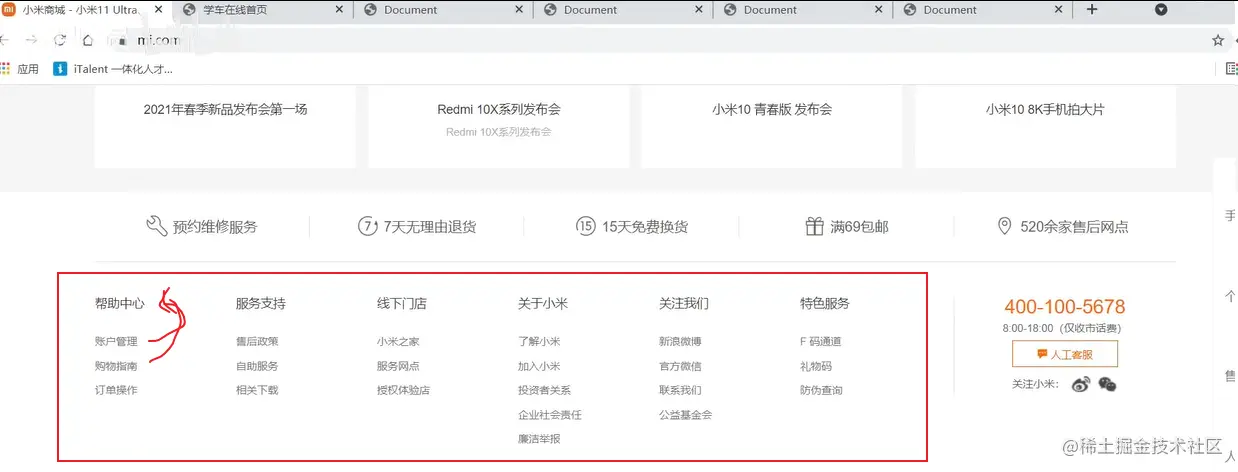
Task: Open the 服务网点 link
Action: tap(398, 366)
